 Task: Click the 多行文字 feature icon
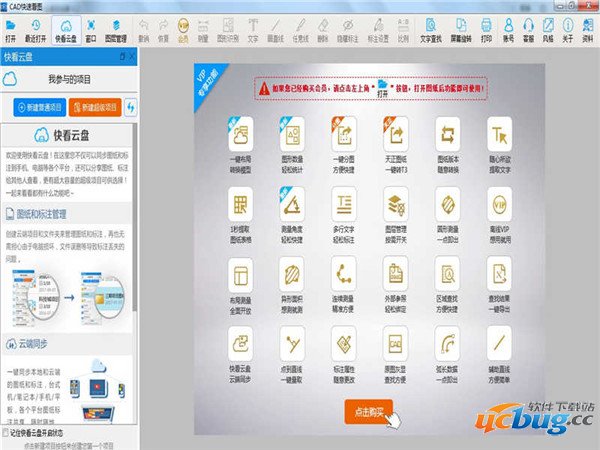[344, 204]
